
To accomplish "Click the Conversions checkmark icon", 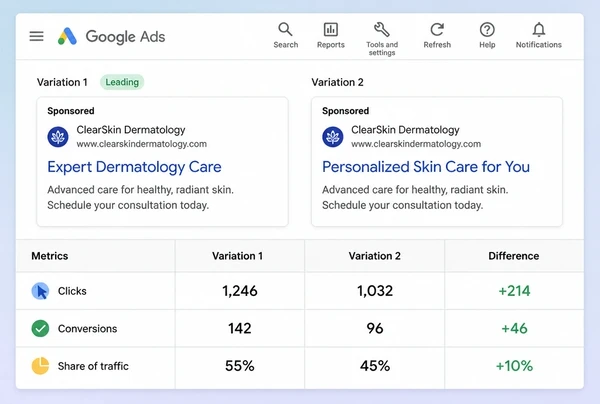I will [40, 328].
